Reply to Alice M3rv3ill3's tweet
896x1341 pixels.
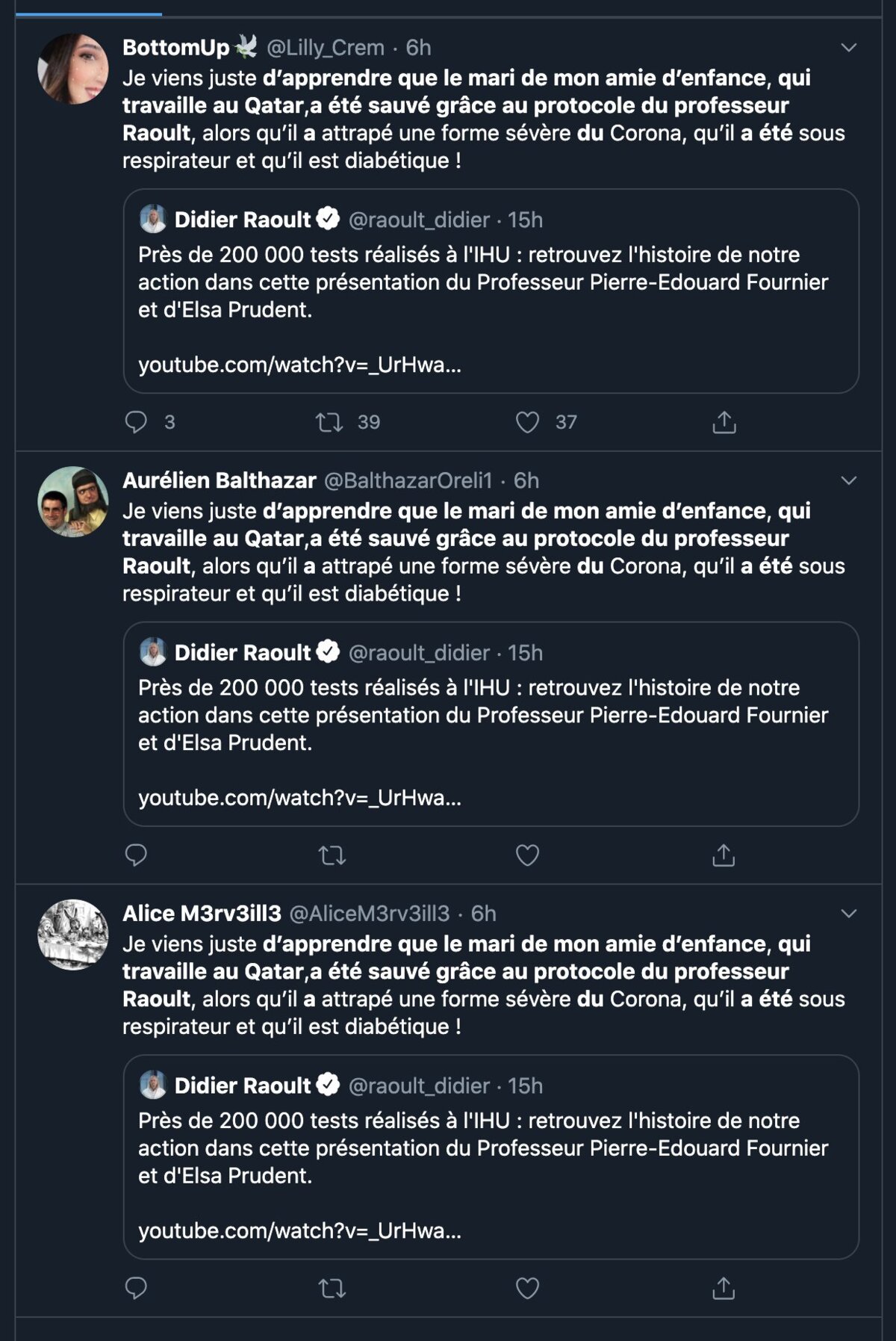(x=136, y=1288)
